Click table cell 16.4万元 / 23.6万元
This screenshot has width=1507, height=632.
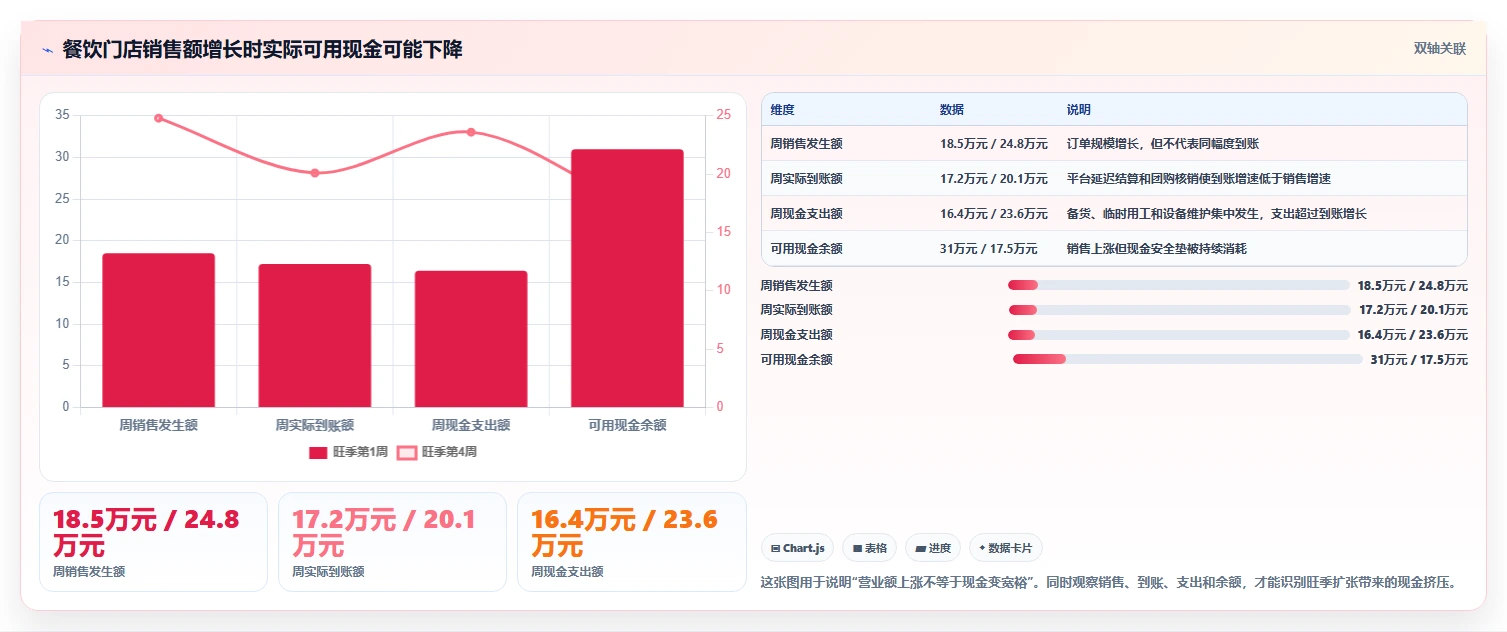point(994,214)
